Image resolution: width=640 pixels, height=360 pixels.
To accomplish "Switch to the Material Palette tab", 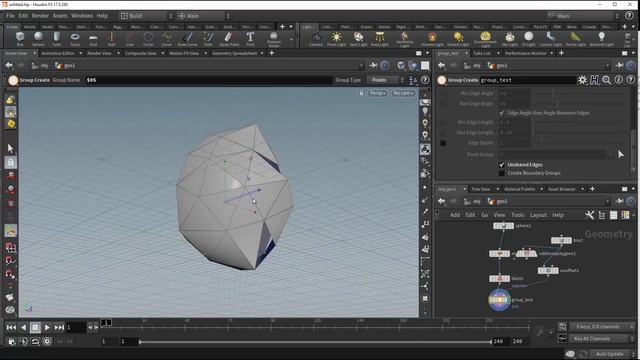I will (x=519, y=189).
